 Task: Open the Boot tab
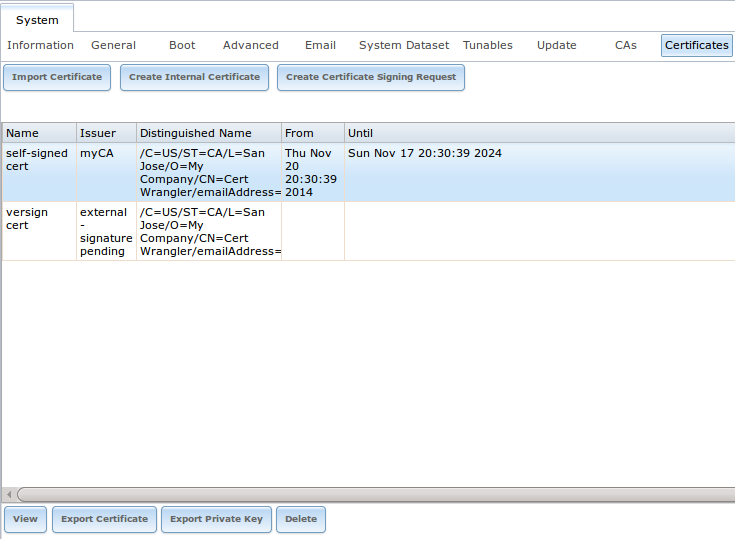[182, 45]
